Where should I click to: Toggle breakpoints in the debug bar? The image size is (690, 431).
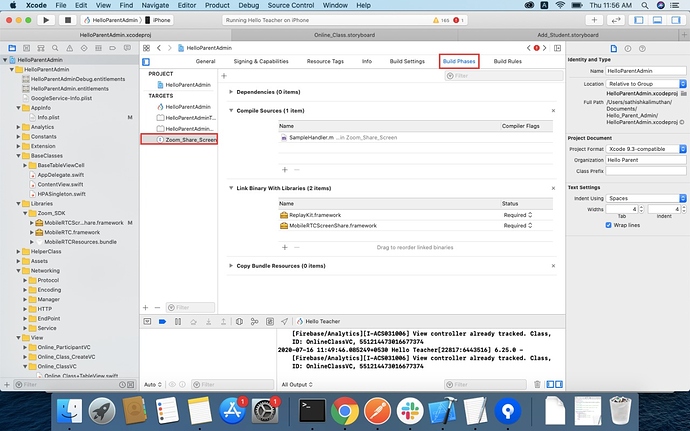point(162,321)
